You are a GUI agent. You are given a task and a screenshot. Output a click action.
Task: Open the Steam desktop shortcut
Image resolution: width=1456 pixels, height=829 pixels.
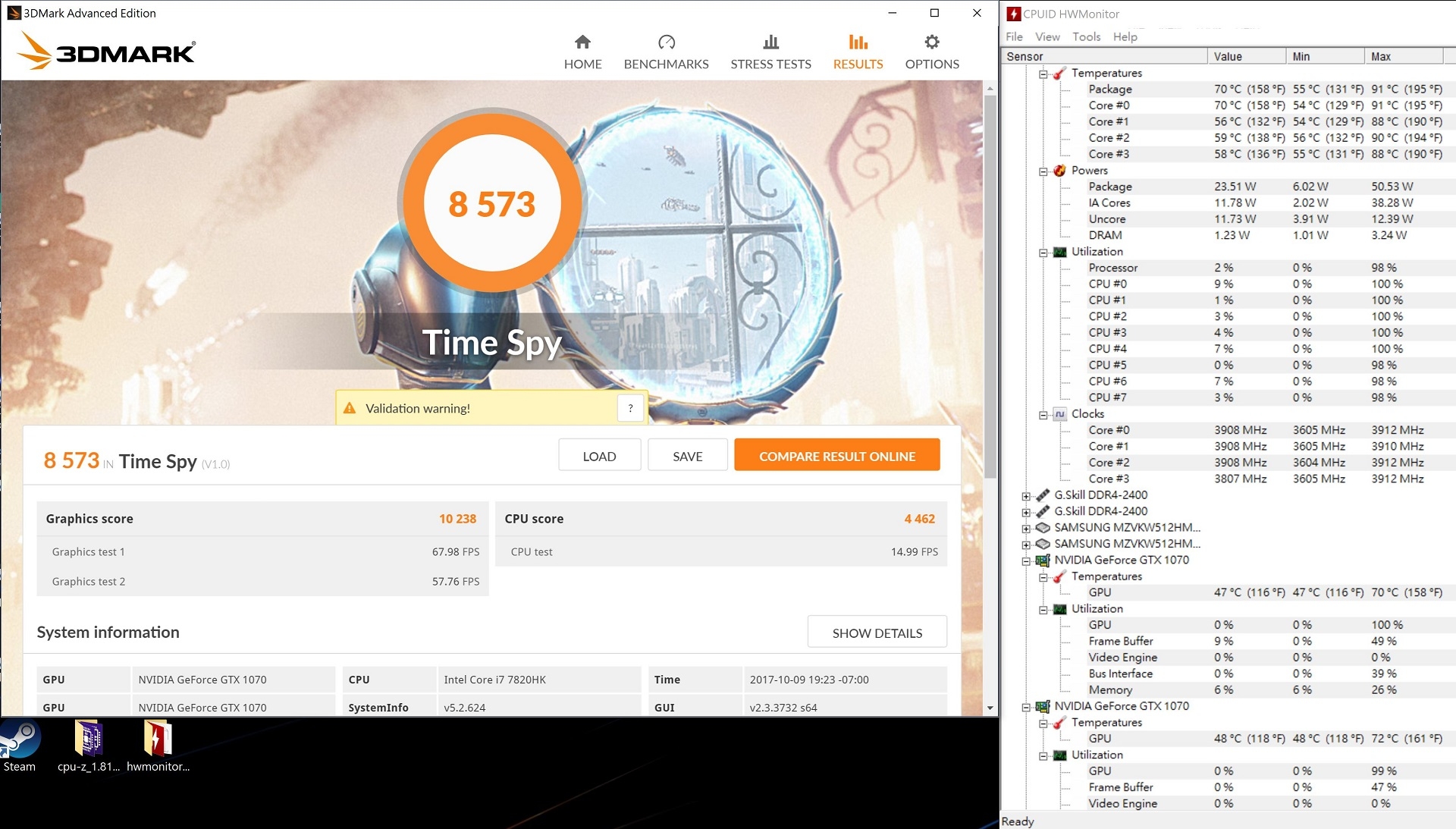[20, 746]
